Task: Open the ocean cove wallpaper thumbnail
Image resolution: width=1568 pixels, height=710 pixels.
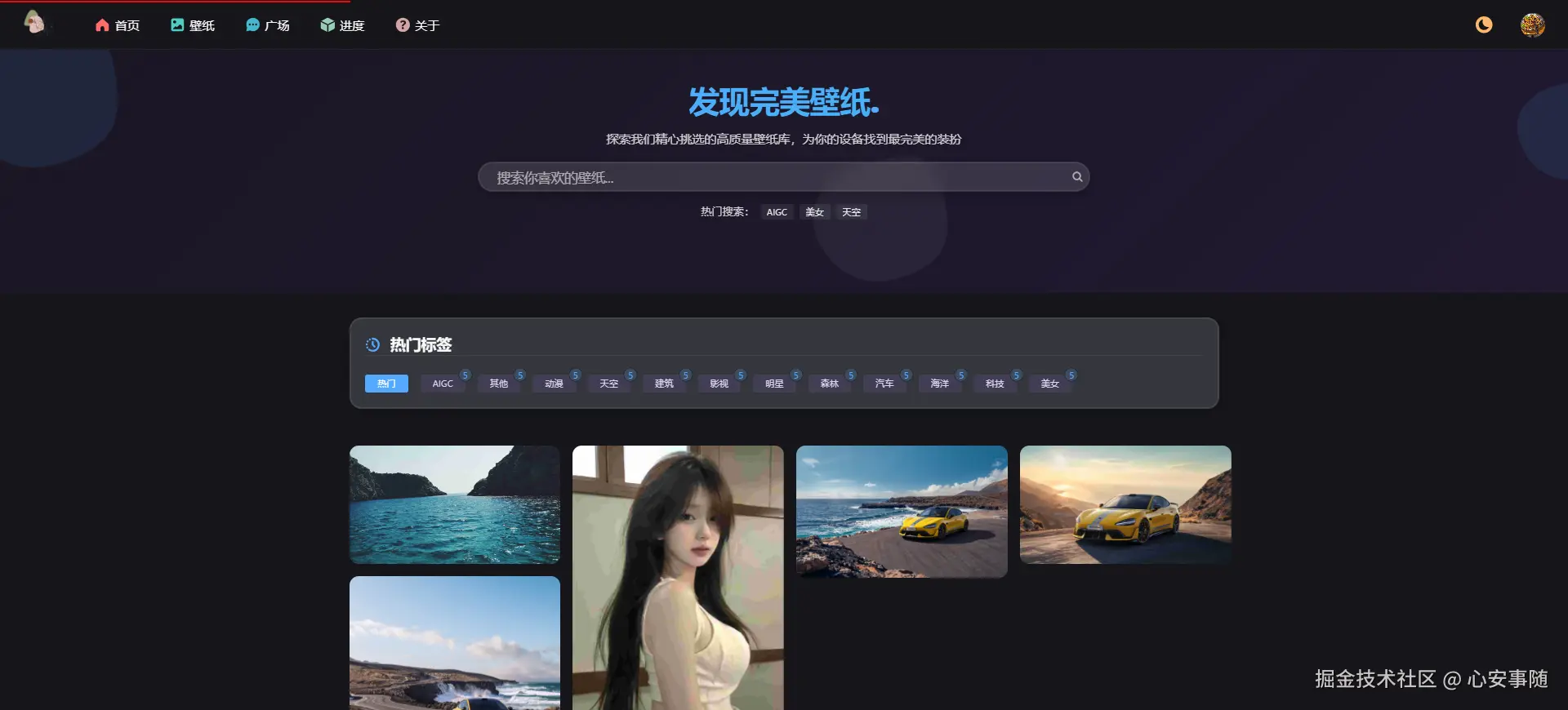Action: pyautogui.click(x=455, y=504)
